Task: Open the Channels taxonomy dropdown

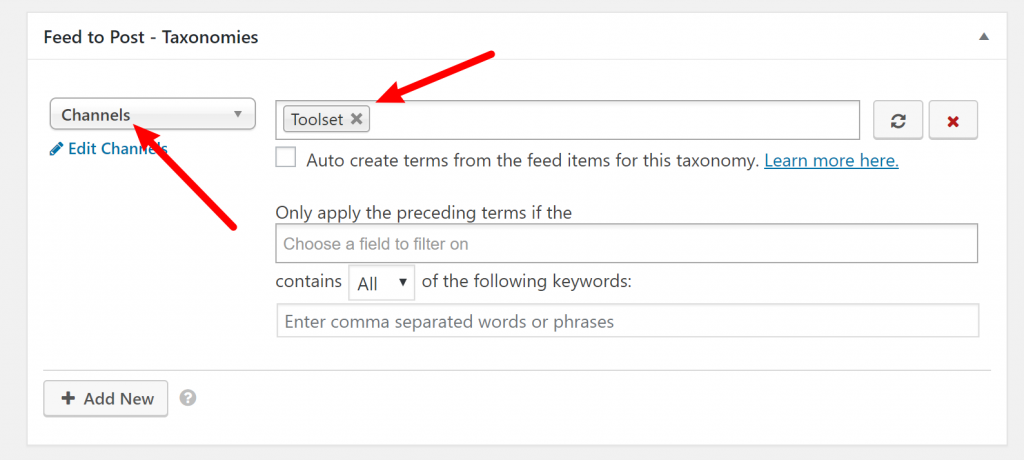Action: 152,115
